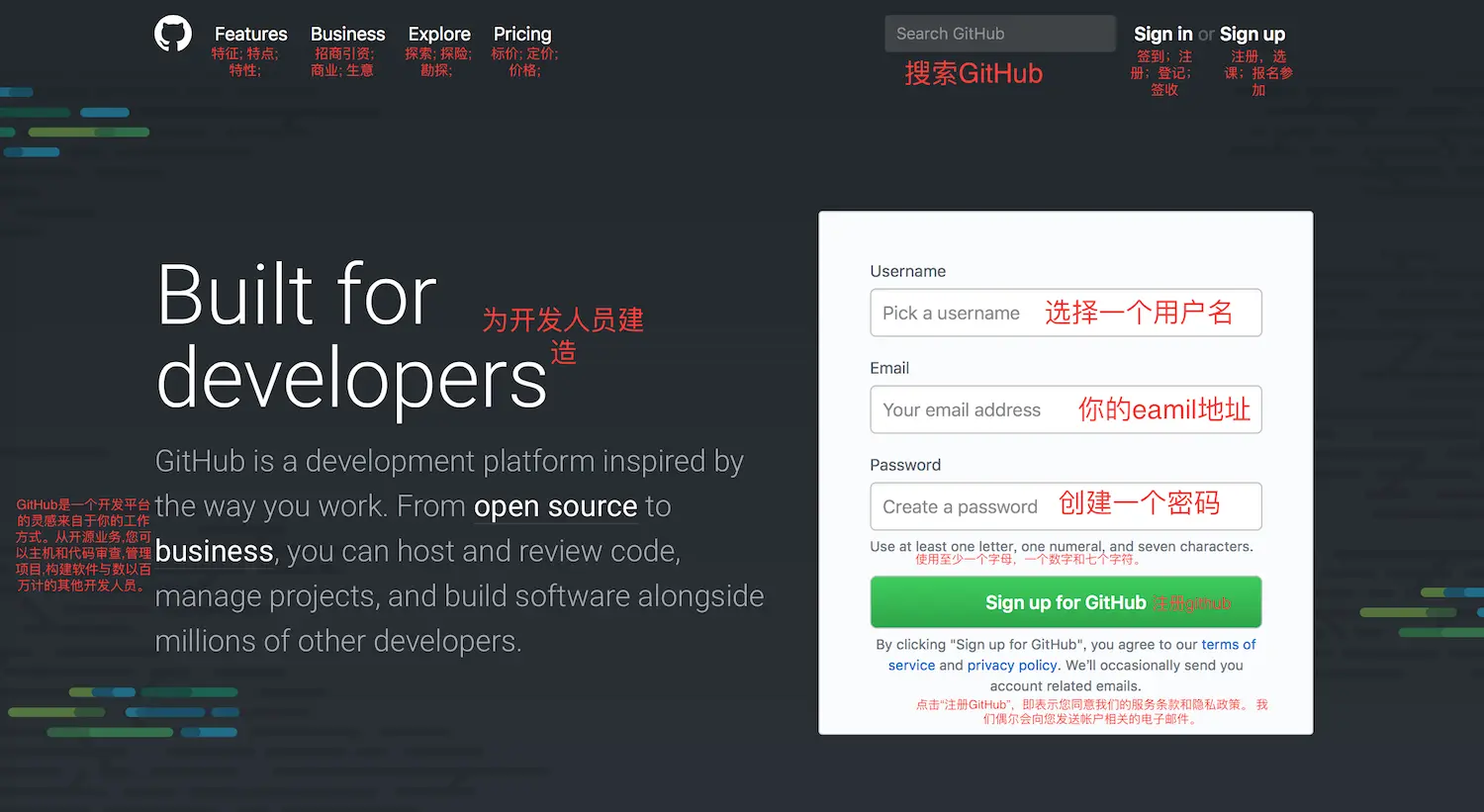1484x812 pixels.
Task: Select the Pick a username field
Action: click(x=1066, y=313)
